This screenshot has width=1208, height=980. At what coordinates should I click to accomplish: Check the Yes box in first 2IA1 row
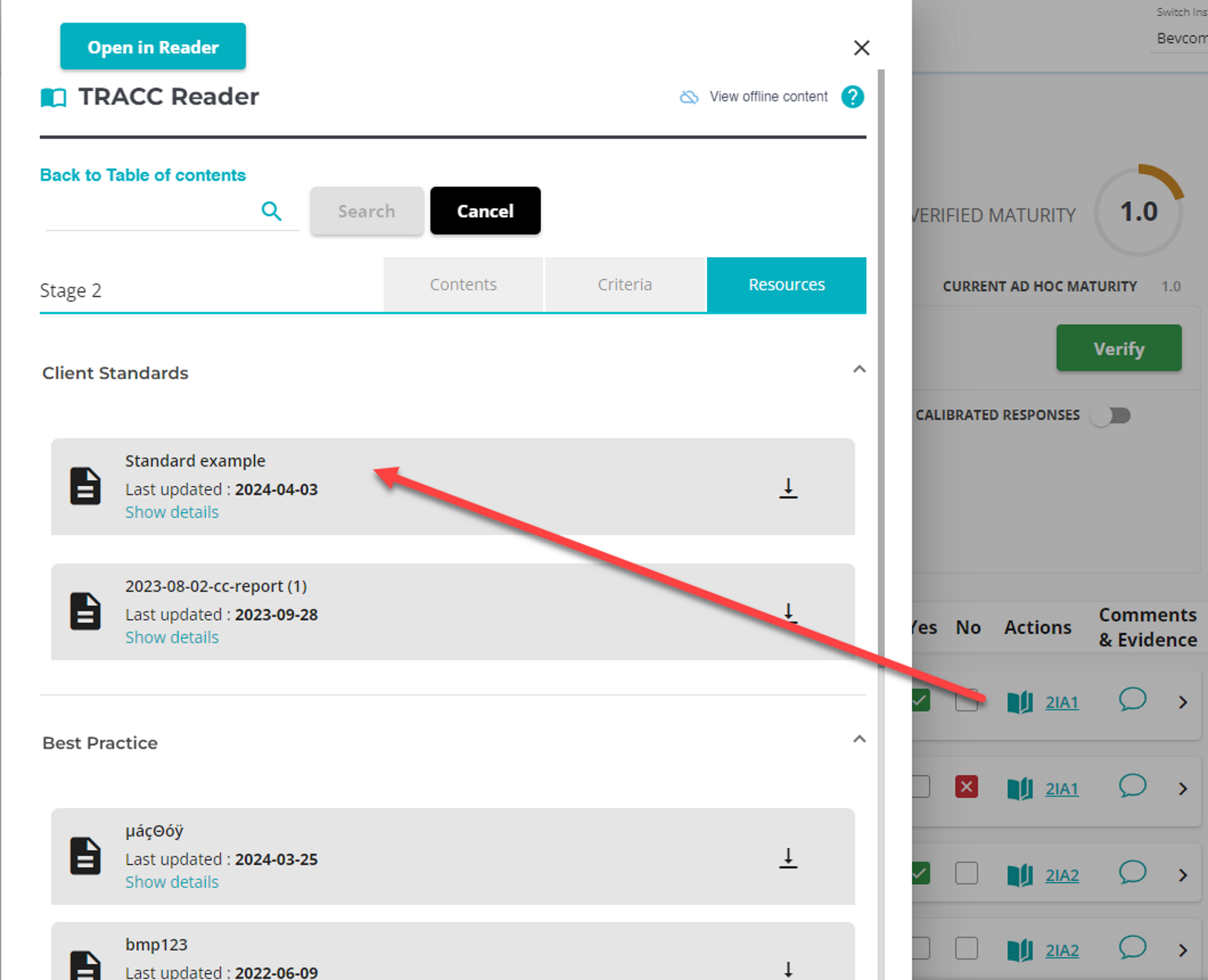tap(920, 701)
